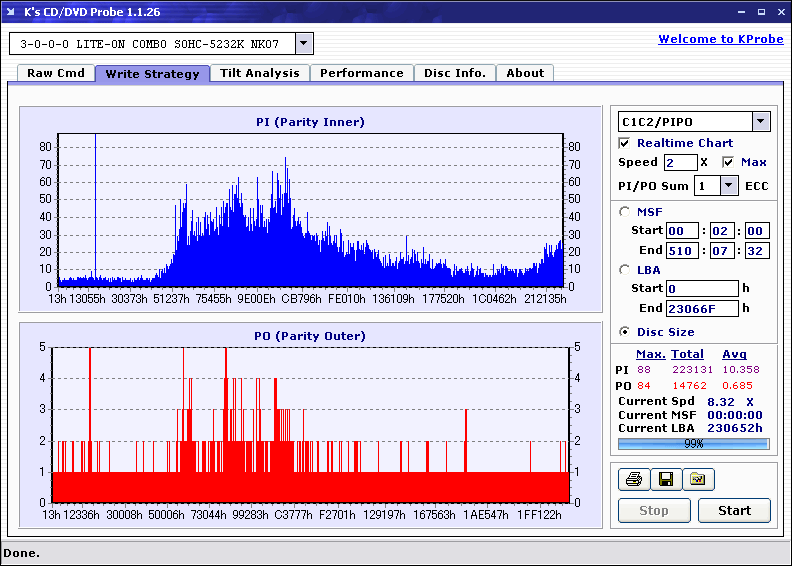Uncheck the Max speed checkbox
792x566 pixels.
coord(728,162)
